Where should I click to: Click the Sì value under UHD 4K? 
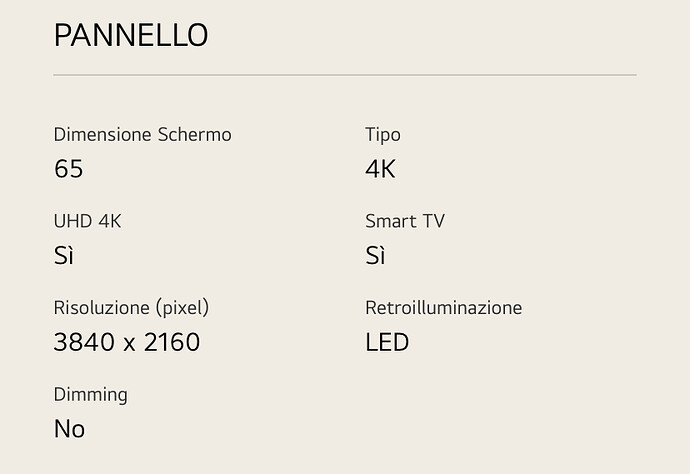click(x=64, y=255)
